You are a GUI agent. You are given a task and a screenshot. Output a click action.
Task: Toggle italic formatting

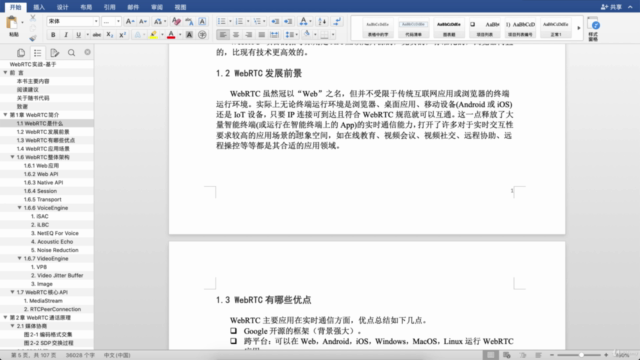[x=66, y=35]
